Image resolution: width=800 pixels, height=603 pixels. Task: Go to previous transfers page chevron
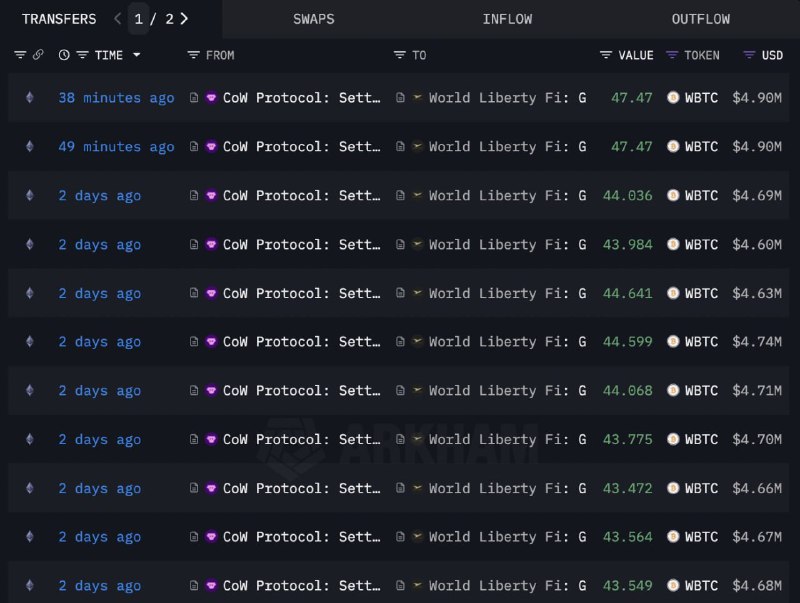(x=118, y=19)
